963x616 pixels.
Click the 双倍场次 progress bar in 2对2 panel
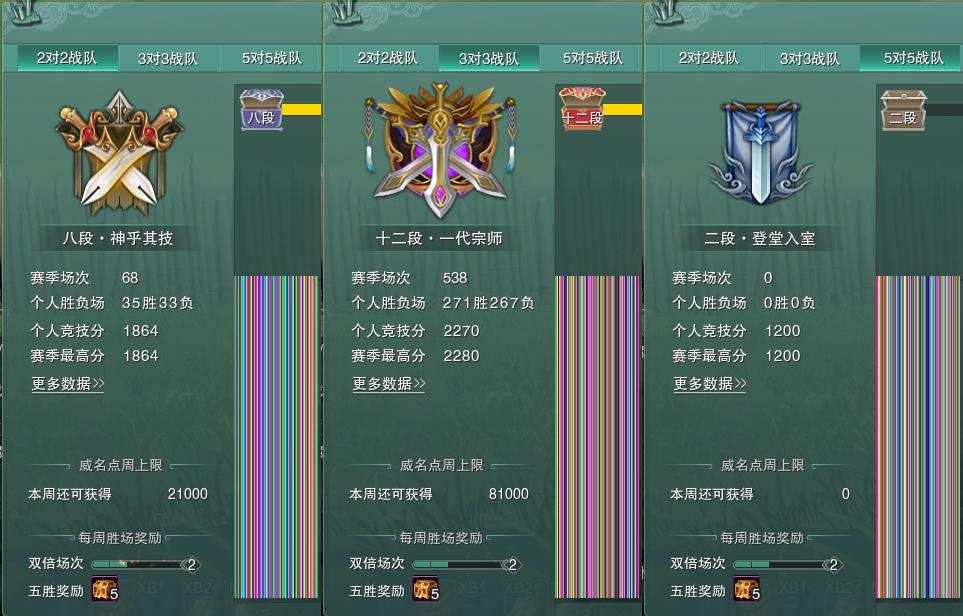tap(146, 564)
